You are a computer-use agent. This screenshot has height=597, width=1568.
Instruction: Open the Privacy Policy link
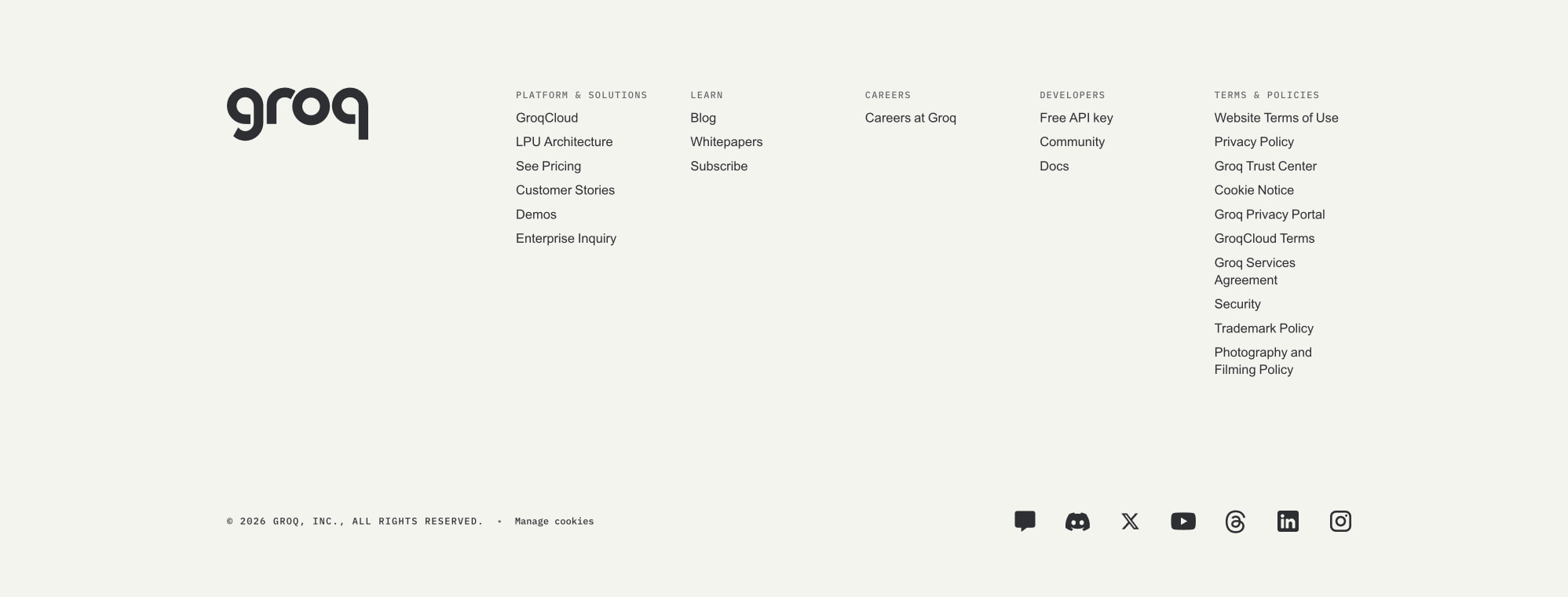pyautogui.click(x=1254, y=142)
